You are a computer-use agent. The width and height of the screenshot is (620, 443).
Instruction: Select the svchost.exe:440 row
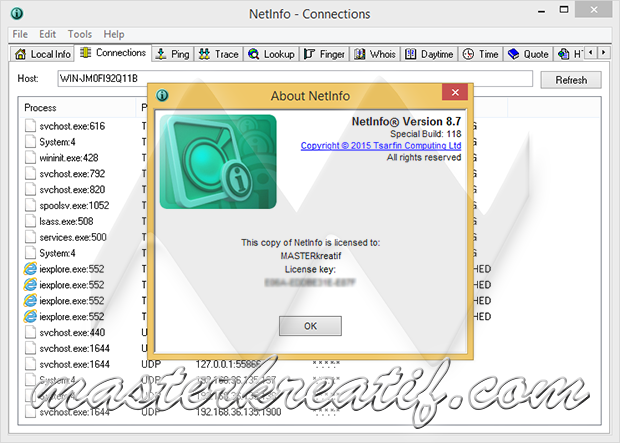(72, 333)
